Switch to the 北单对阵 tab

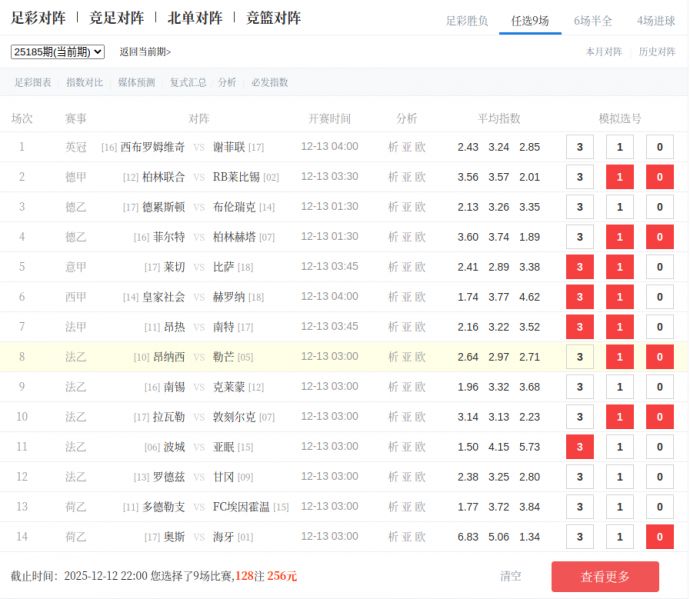[x=194, y=18]
